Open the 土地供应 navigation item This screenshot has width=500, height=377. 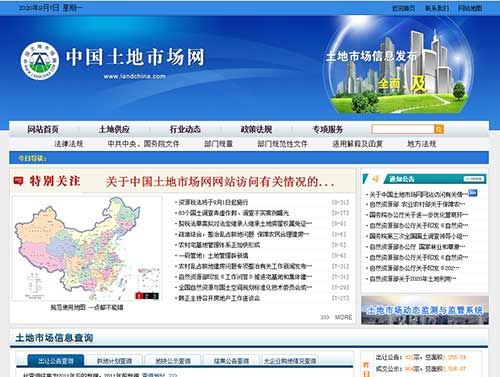tap(114, 129)
